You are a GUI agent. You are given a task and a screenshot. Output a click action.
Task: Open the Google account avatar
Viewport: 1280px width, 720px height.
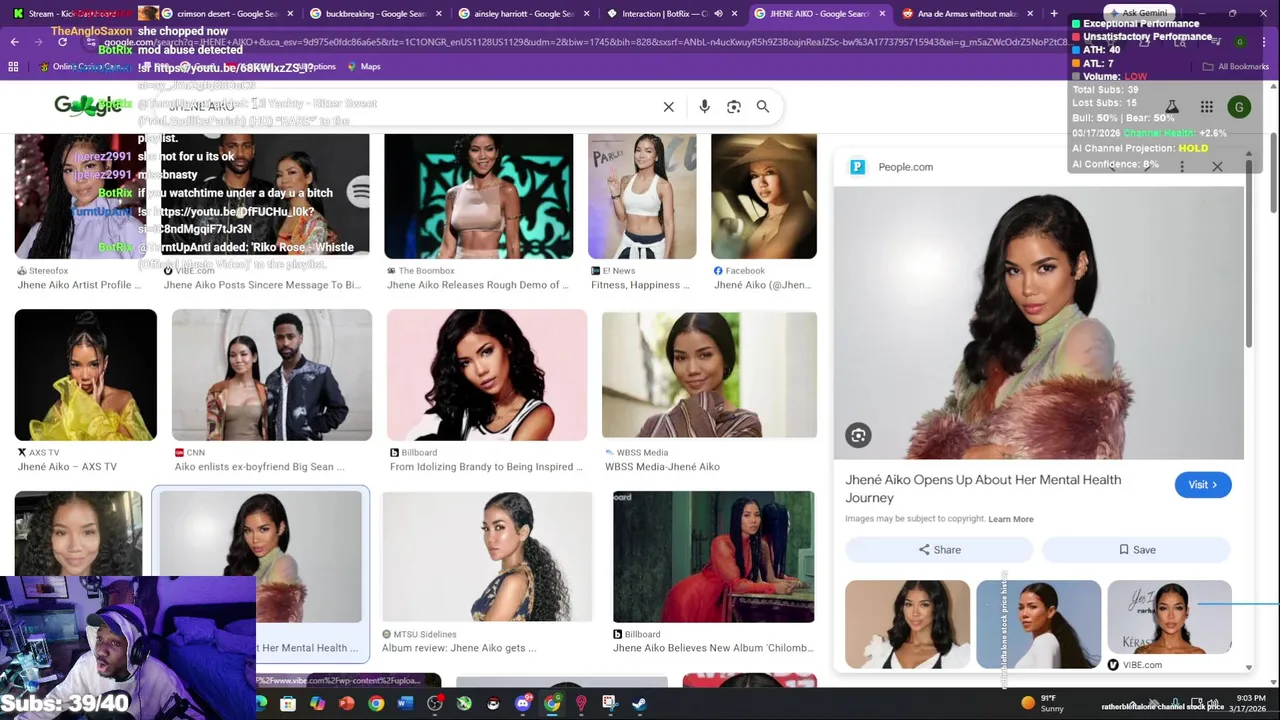coord(1239,107)
